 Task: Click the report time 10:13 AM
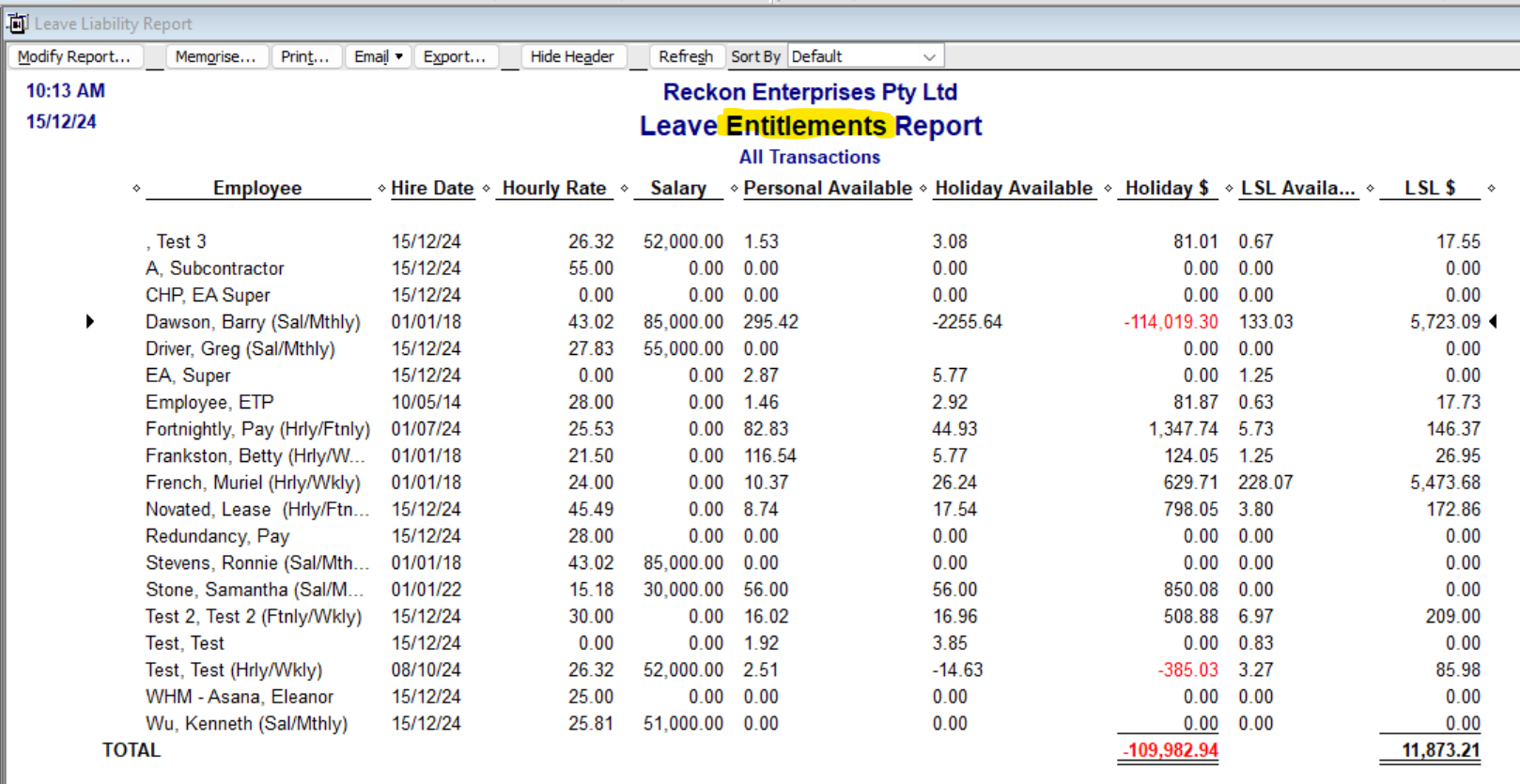(x=66, y=91)
